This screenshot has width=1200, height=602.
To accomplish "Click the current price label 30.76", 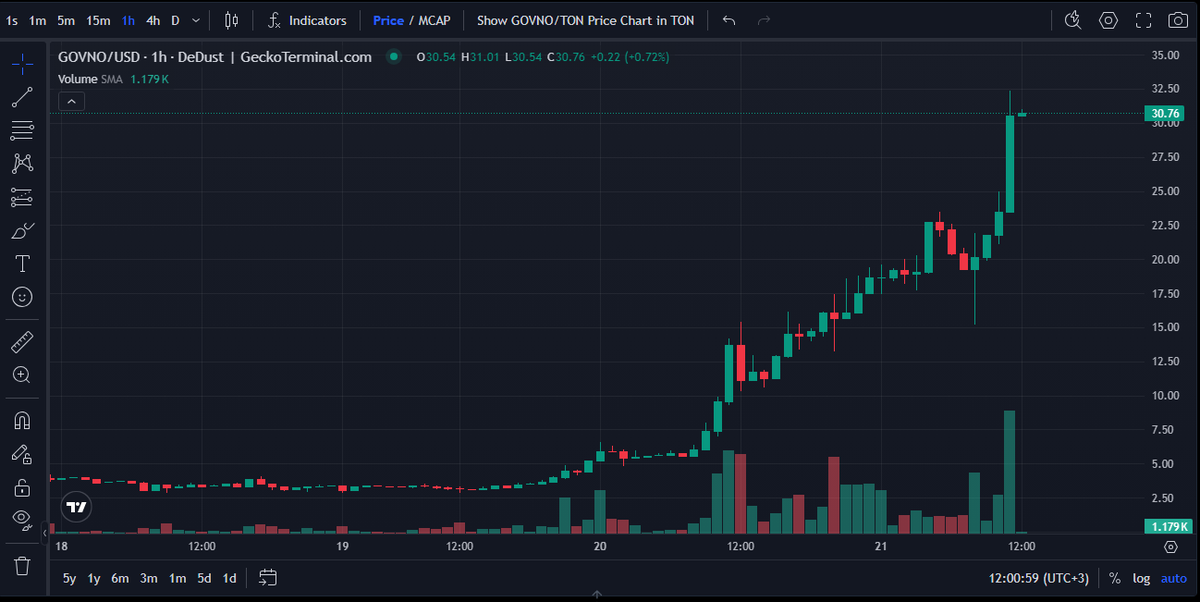I will pos(1167,113).
